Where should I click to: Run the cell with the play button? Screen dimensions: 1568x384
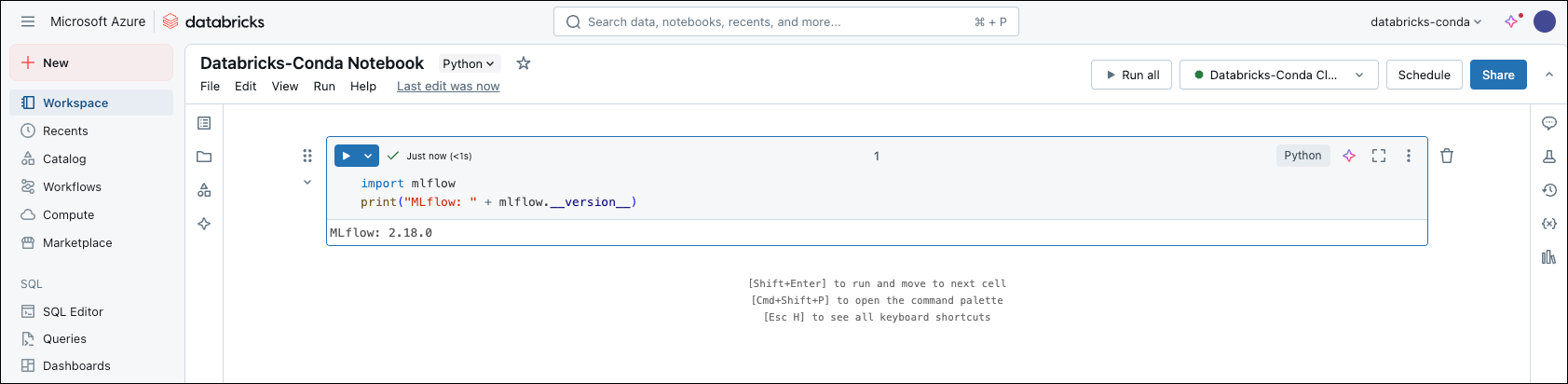[347, 156]
